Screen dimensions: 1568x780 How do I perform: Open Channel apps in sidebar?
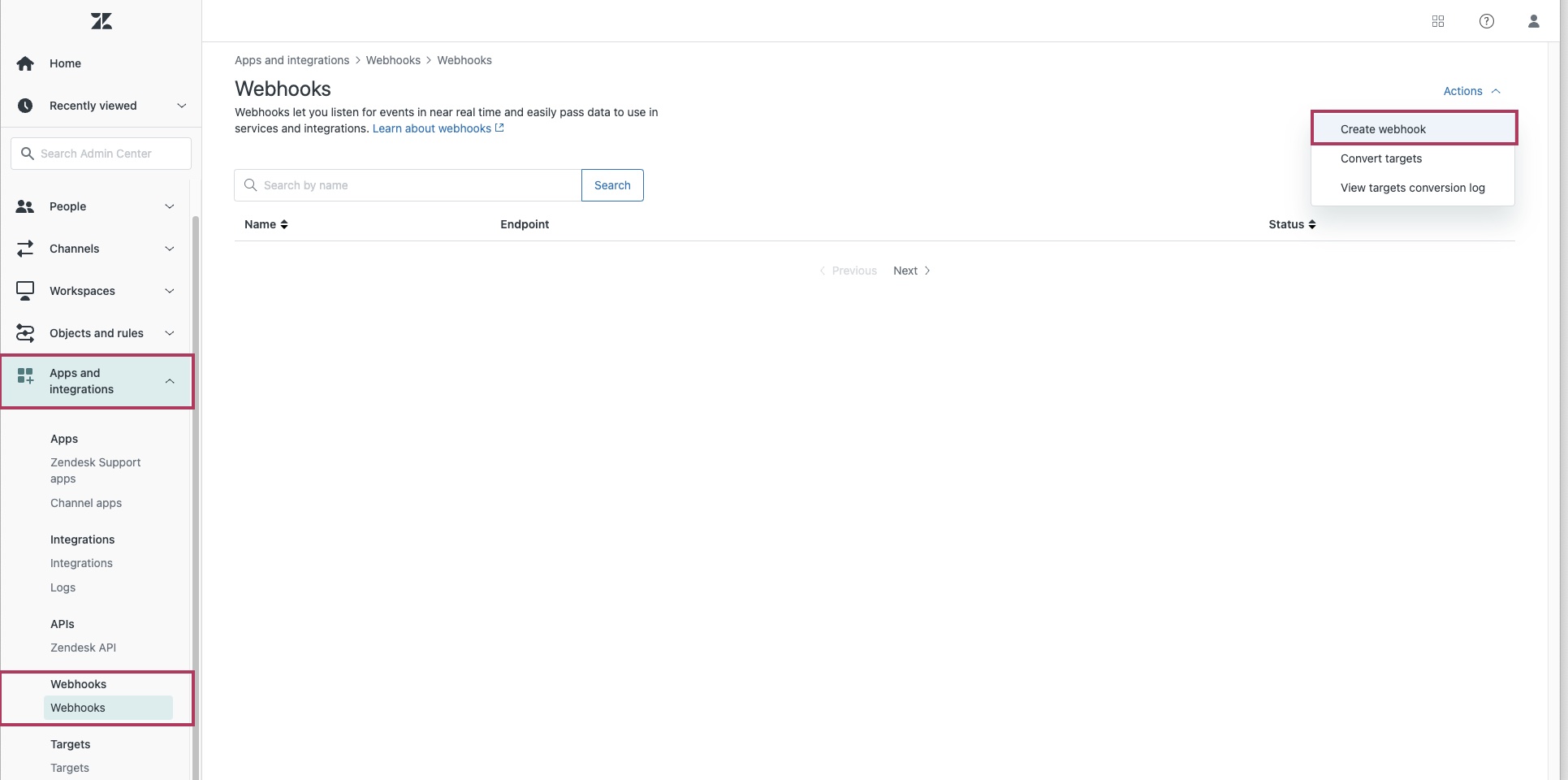(86, 503)
